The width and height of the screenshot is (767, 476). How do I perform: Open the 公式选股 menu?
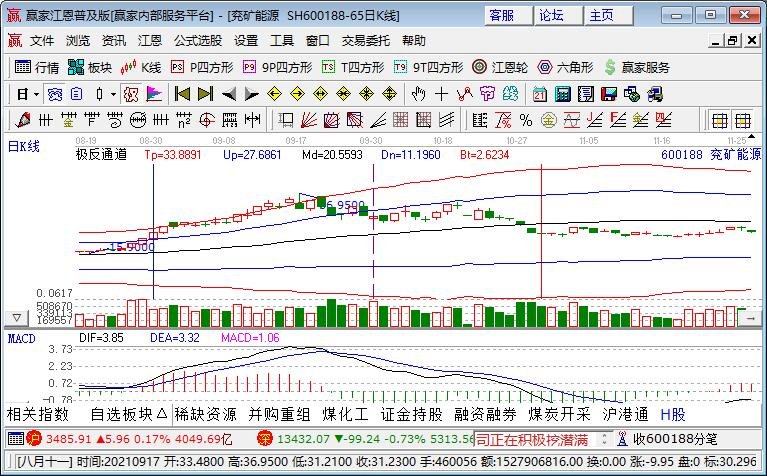pyautogui.click(x=198, y=41)
